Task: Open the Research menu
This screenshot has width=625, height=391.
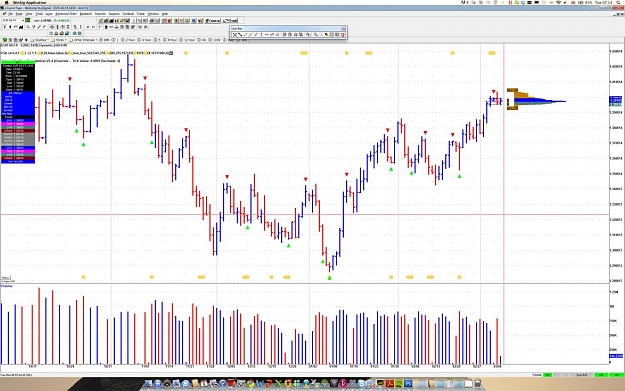Action: 86,14
